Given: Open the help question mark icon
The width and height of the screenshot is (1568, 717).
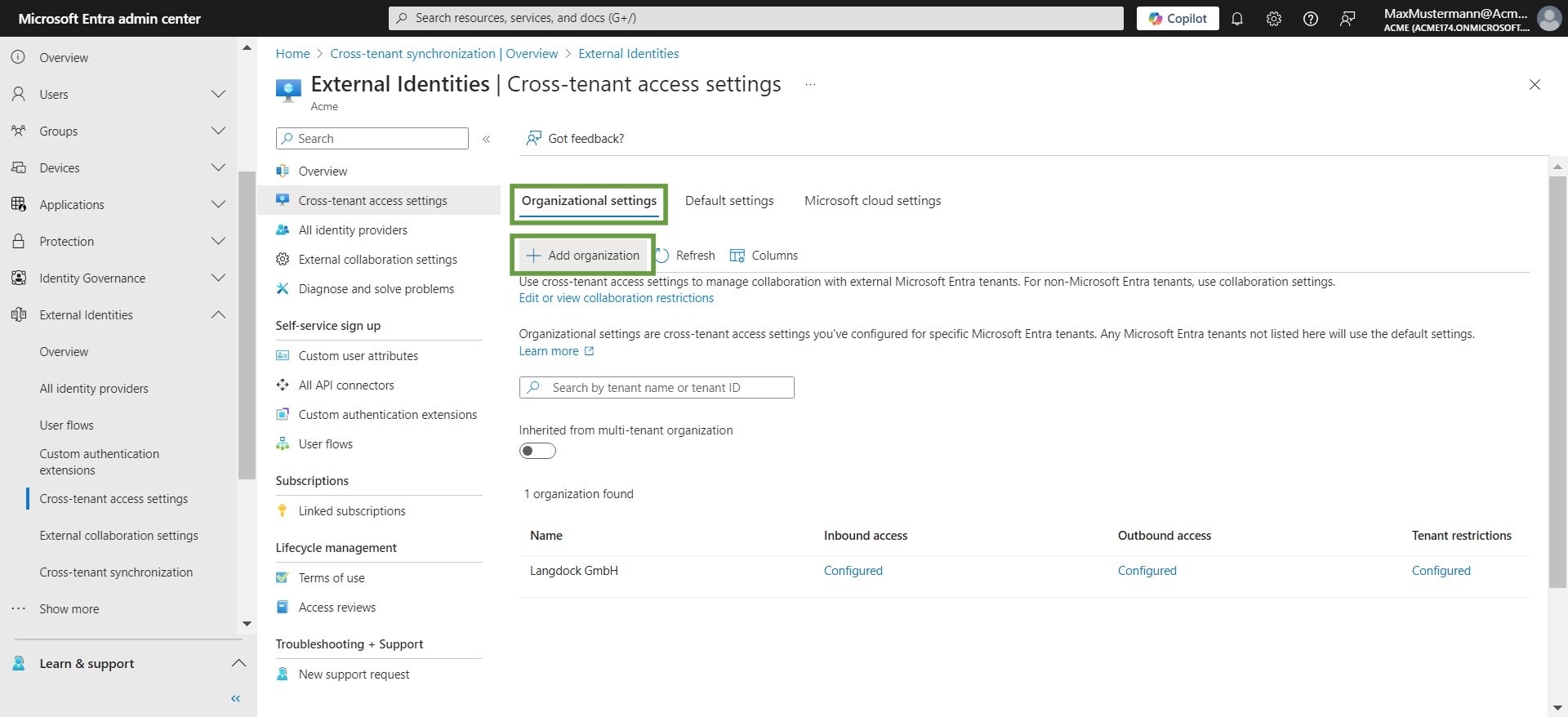Looking at the screenshot, I should [1311, 19].
